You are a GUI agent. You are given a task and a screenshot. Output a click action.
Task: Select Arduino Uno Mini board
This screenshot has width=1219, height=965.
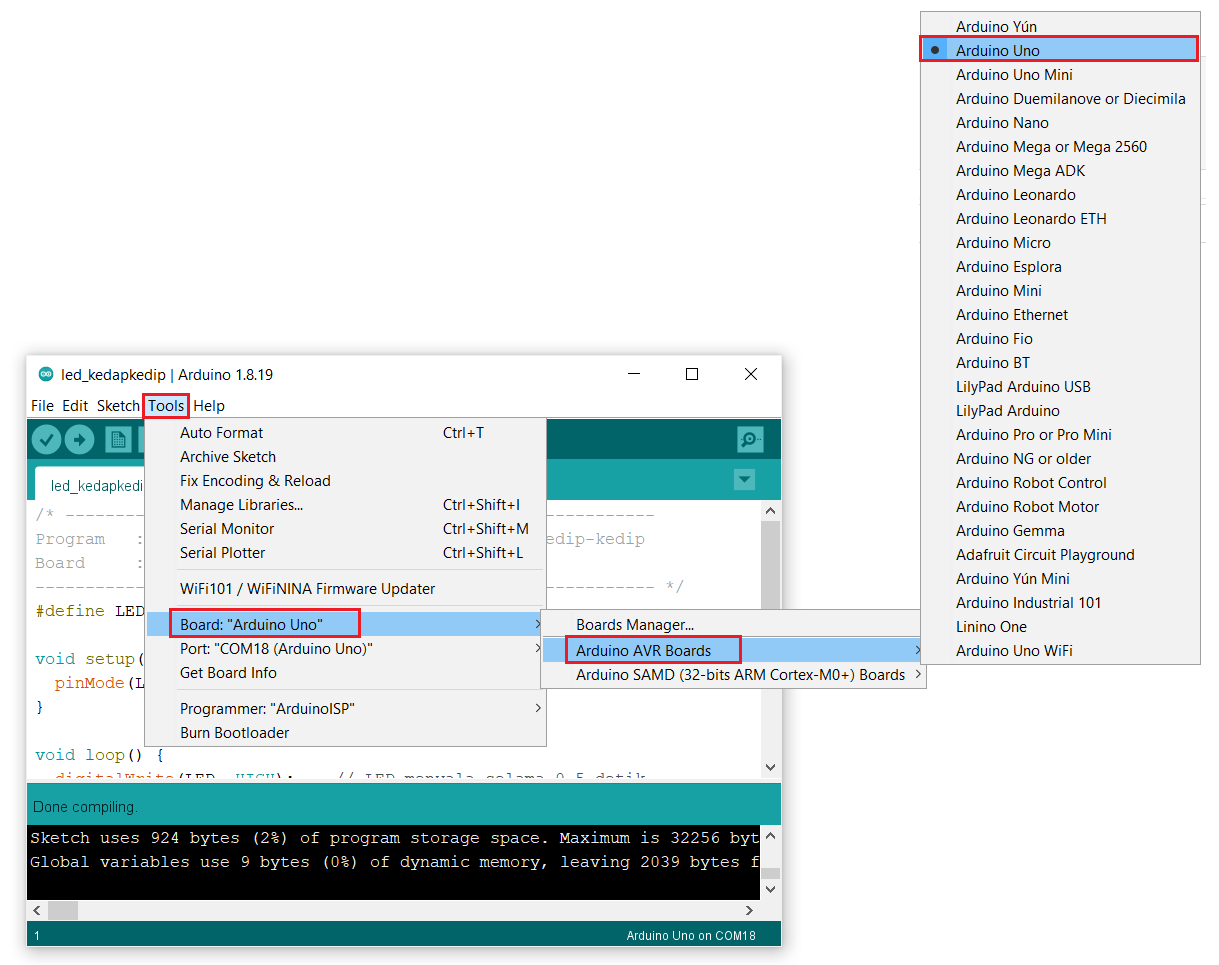pyautogui.click(x=1060, y=75)
